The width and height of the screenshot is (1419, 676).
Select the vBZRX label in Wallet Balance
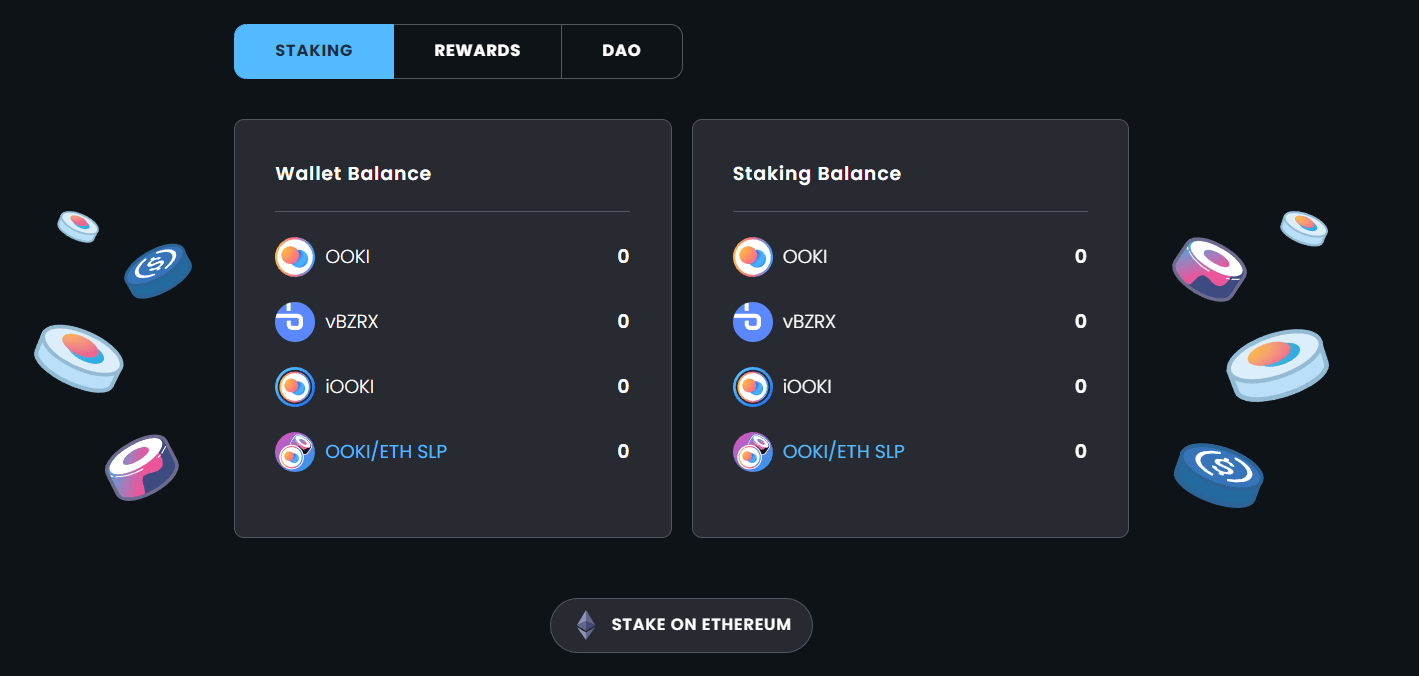click(x=352, y=322)
